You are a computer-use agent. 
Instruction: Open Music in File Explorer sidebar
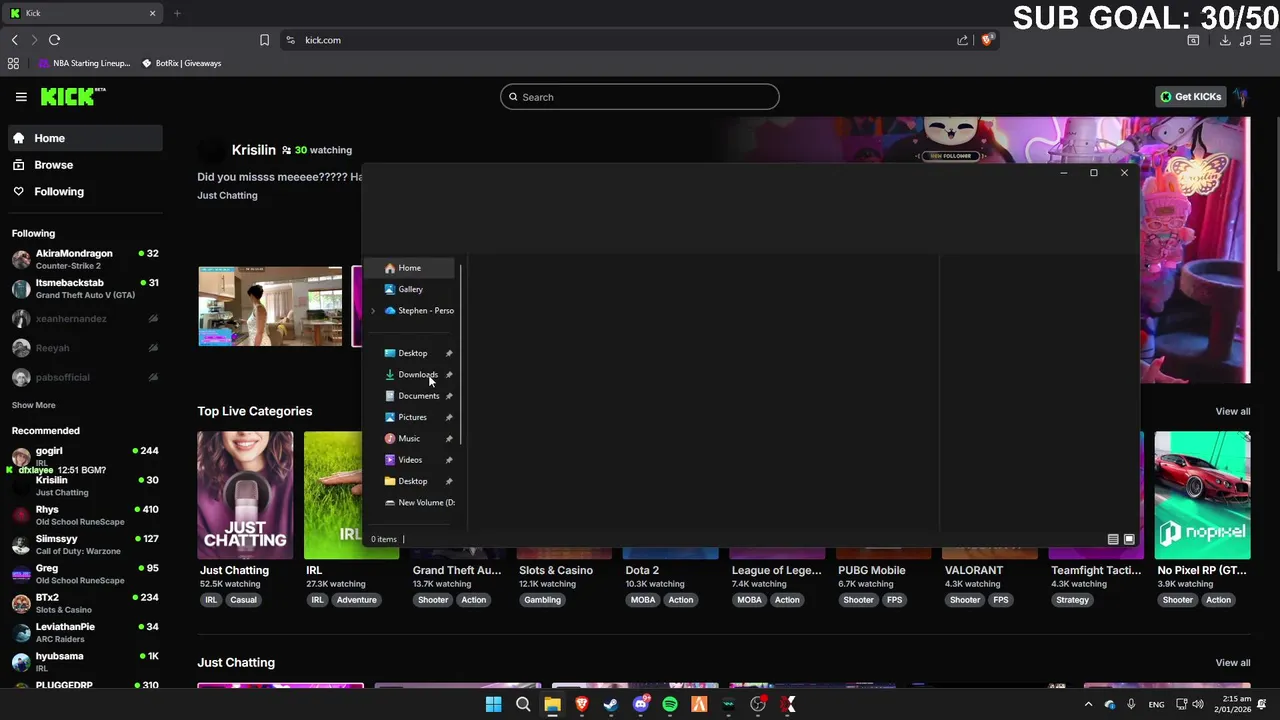(x=410, y=438)
